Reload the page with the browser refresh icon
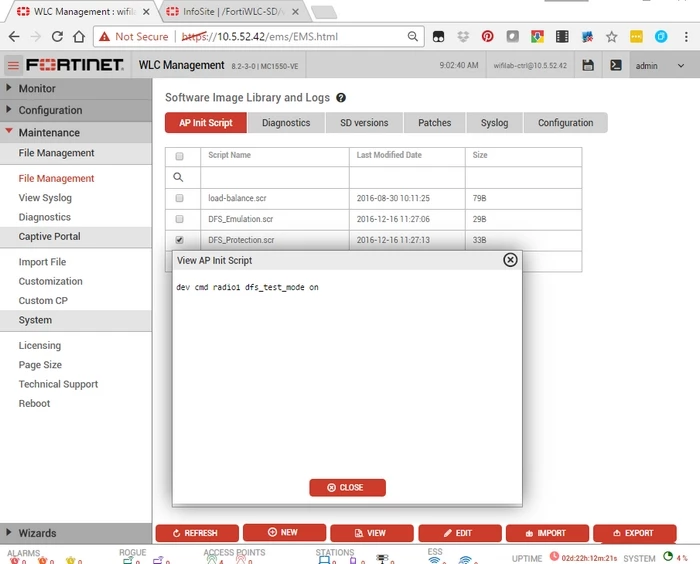This screenshot has height=564, width=700. click(x=57, y=37)
